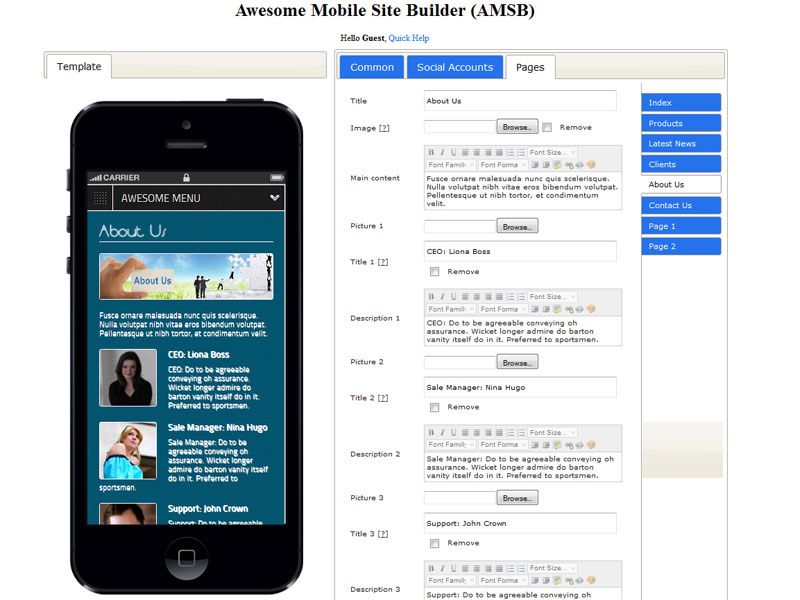The image size is (800, 600).
Task: Open the Products page item
Action: (x=681, y=123)
